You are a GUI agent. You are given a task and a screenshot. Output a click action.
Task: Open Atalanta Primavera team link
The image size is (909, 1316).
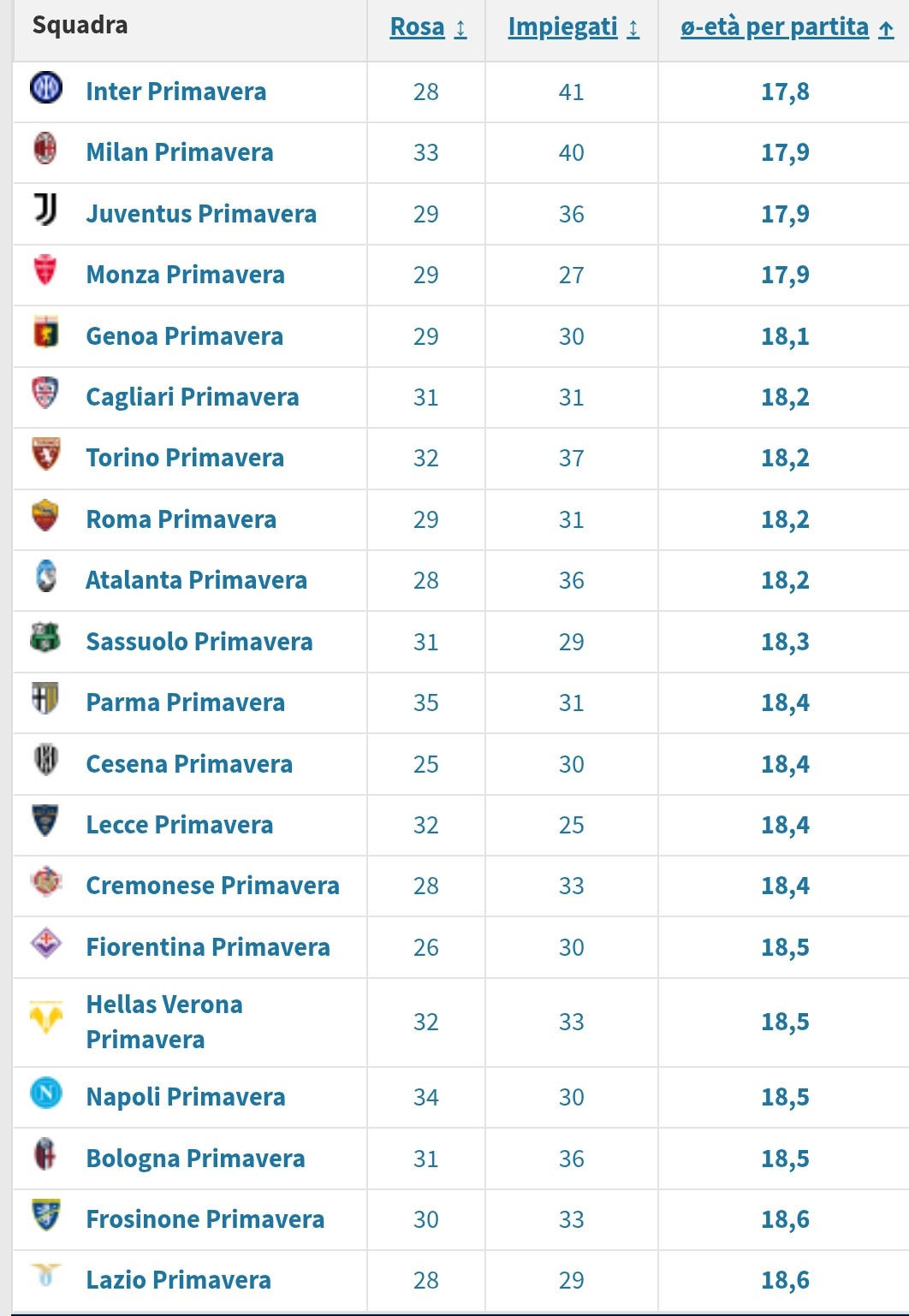[196, 580]
